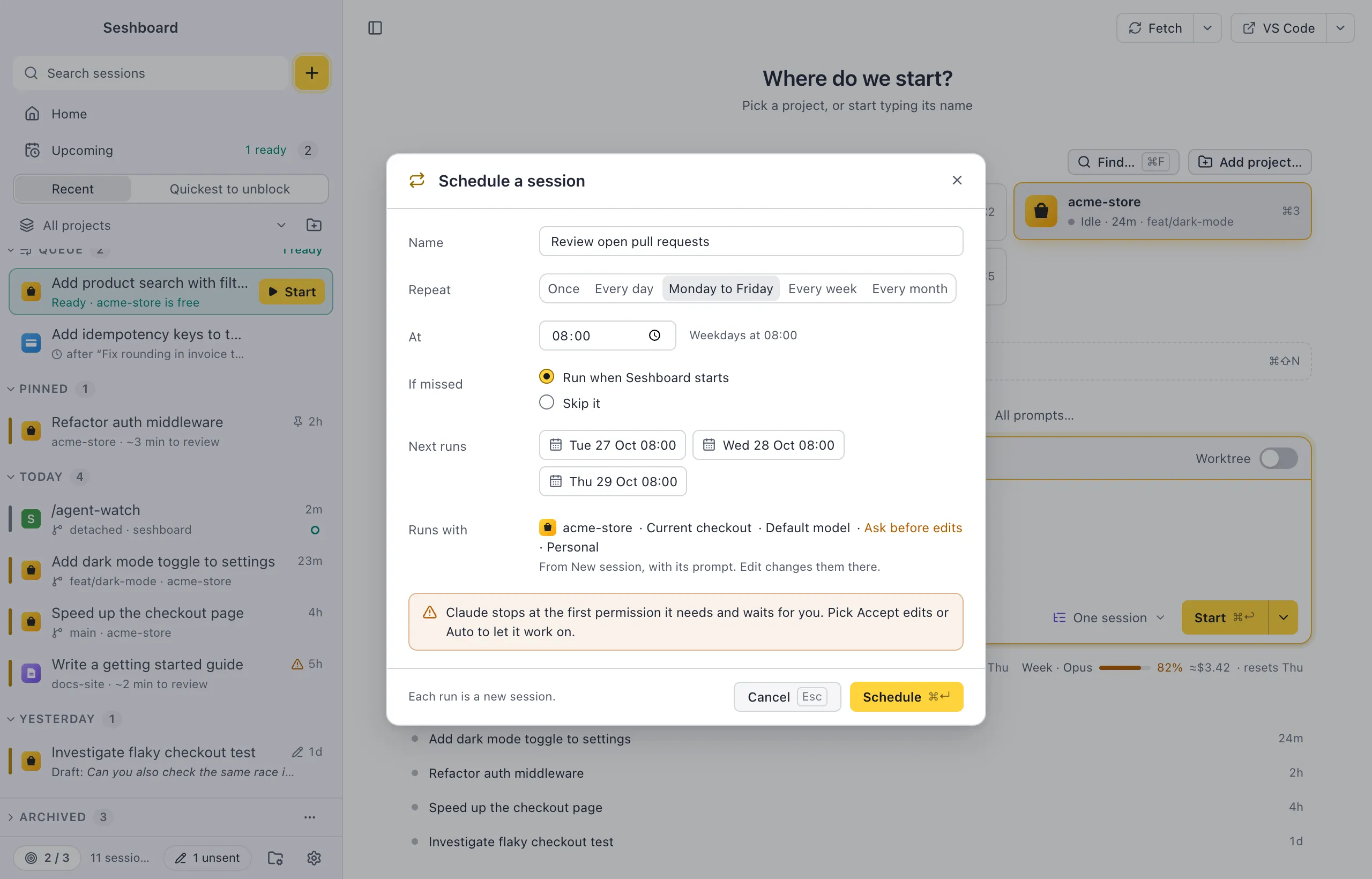This screenshot has width=1372, height=879.
Task: Click the folder settings icon in footer
Action: tap(275, 858)
